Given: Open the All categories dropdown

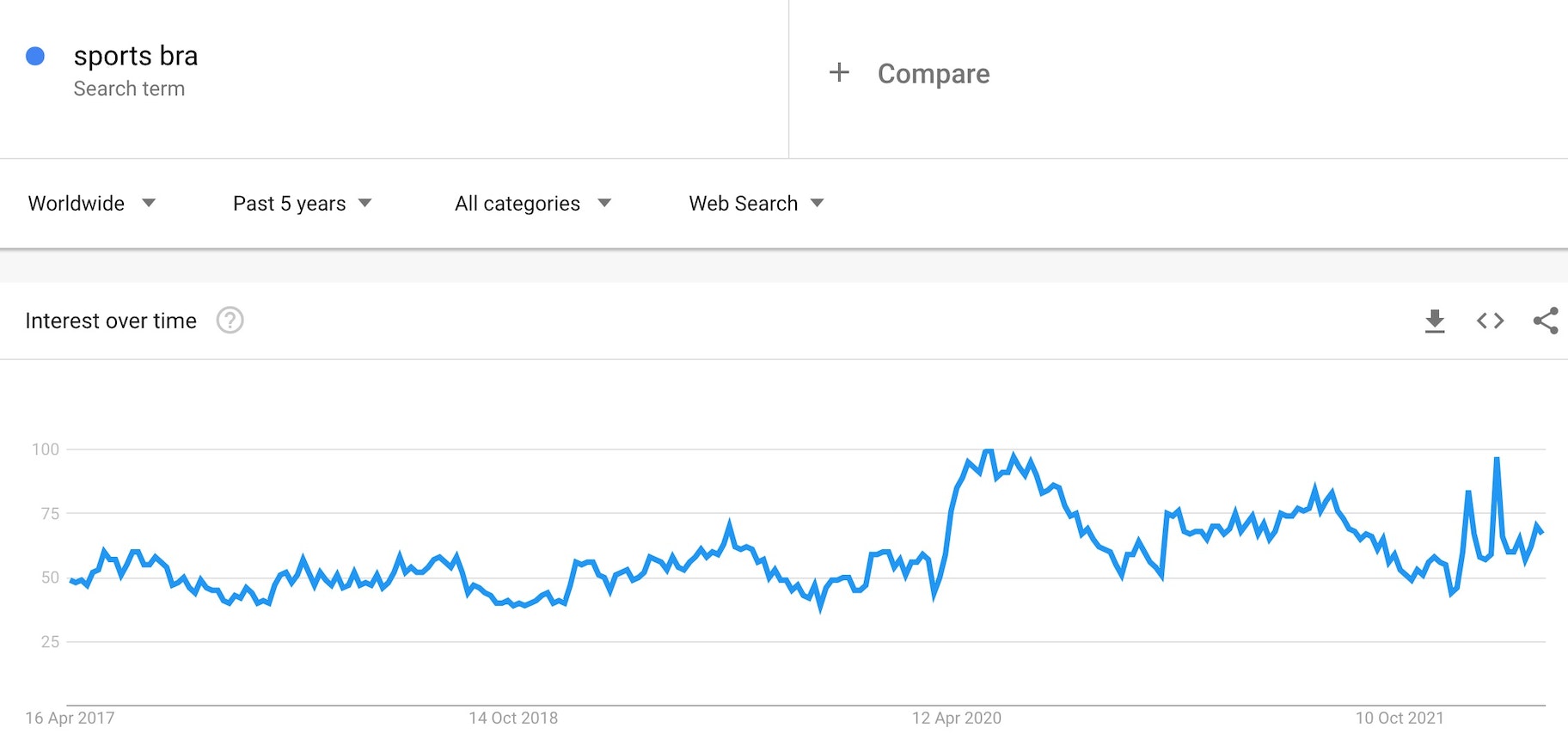Looking at the screenshot, I should [532, 204].
